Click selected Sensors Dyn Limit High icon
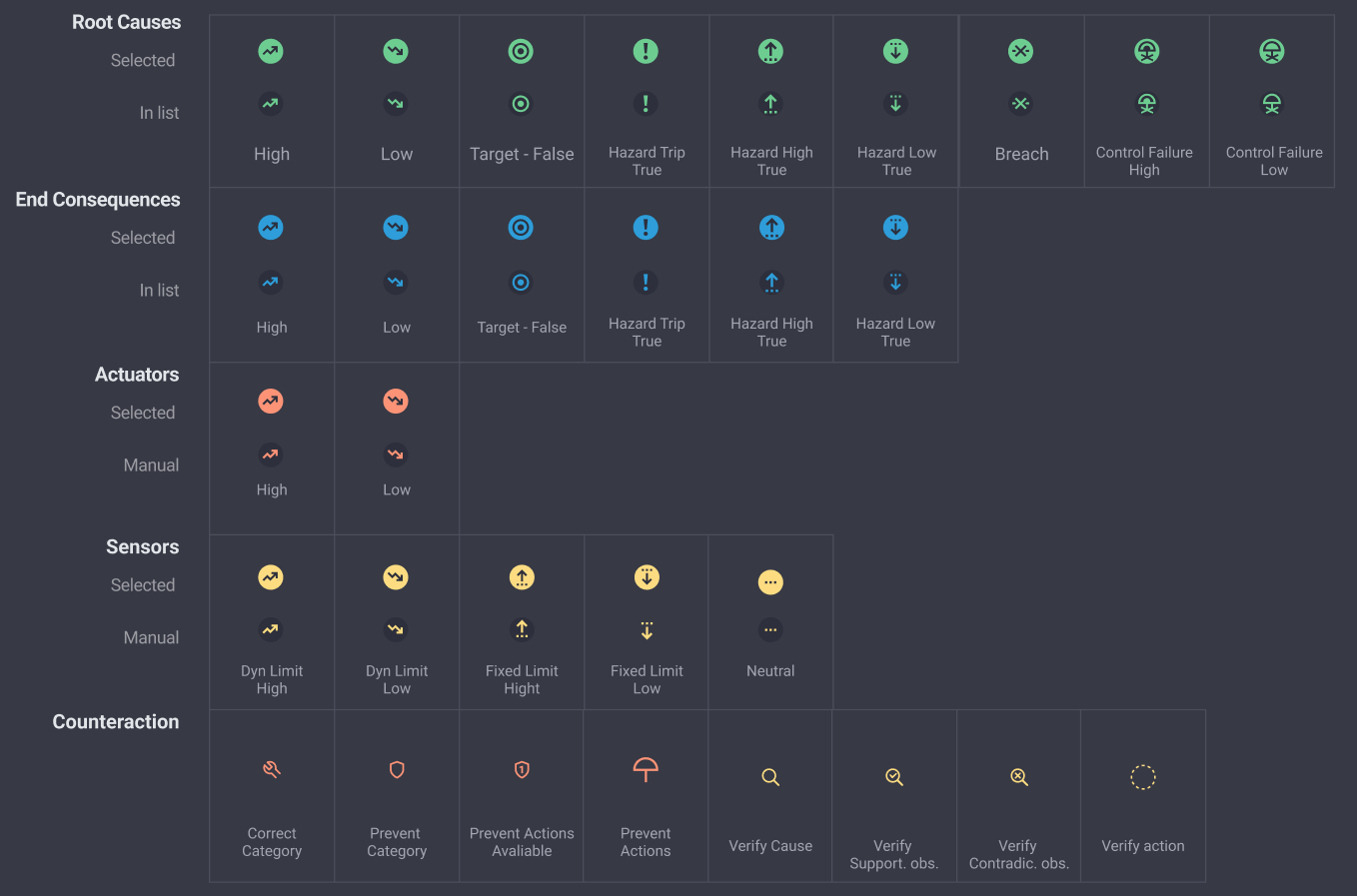The width and height of the screenshot is (1357, 896). (271, 577)
